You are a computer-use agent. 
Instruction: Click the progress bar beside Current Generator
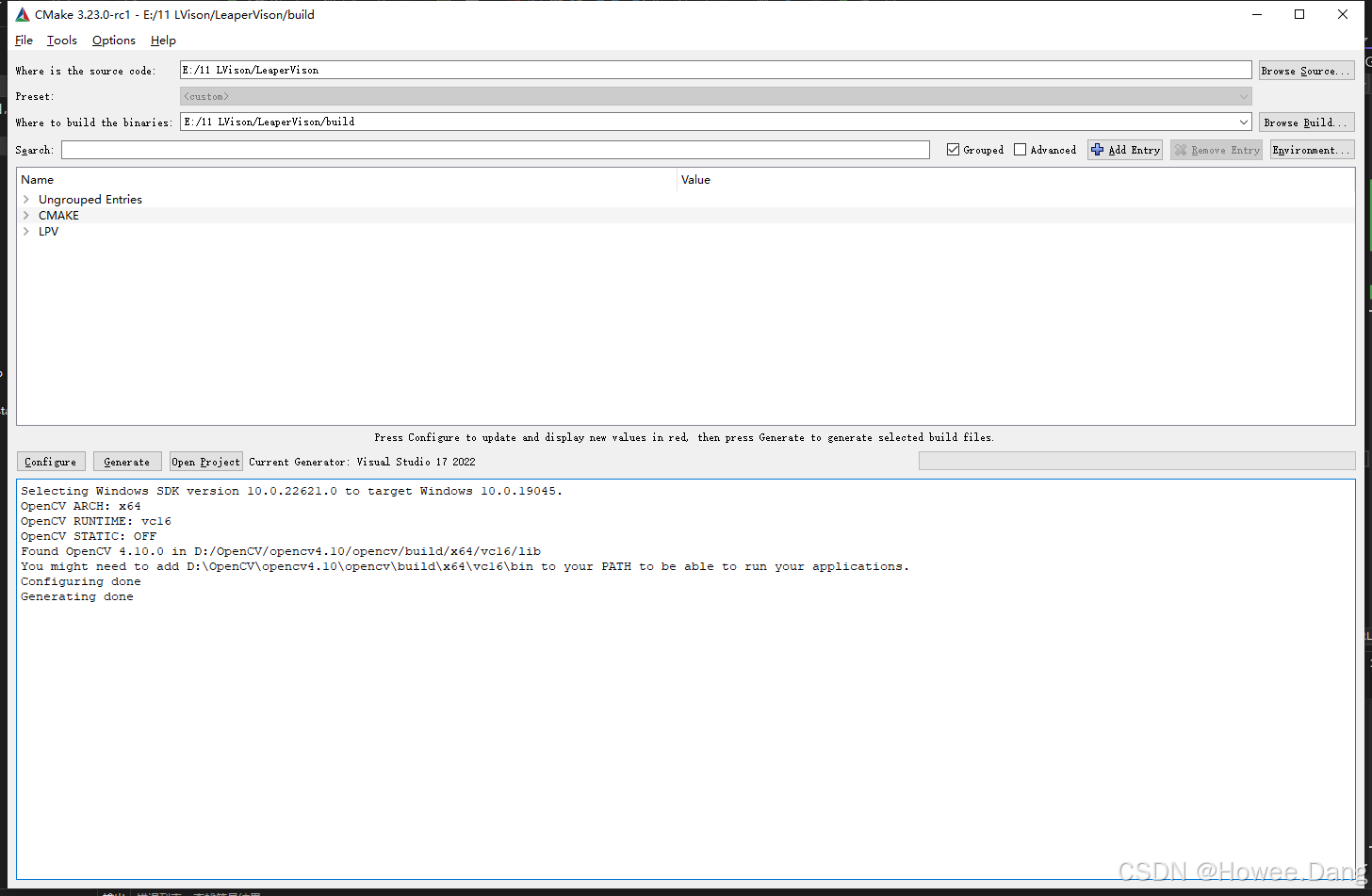pyautogui.click(x=1136, y=461)
